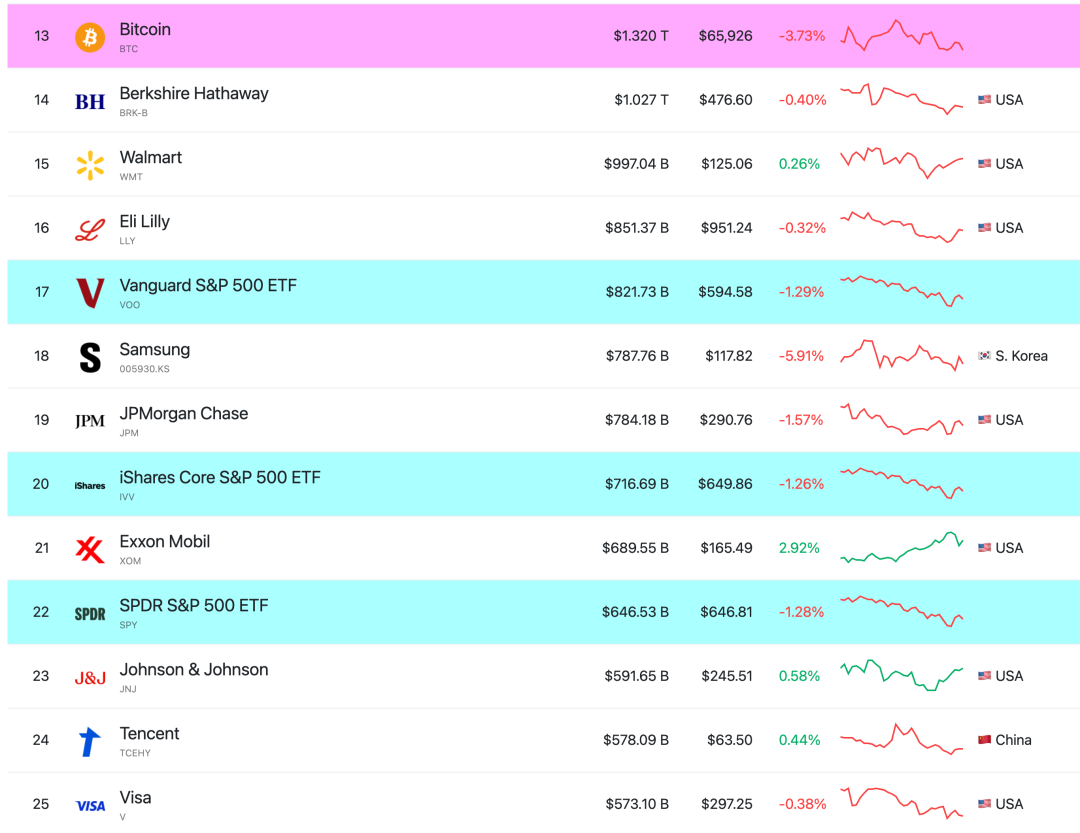The width and height of the screenshot is (1080, 833).
Task: Click Visa market cap $573.10 B
Action: (637, 804)
